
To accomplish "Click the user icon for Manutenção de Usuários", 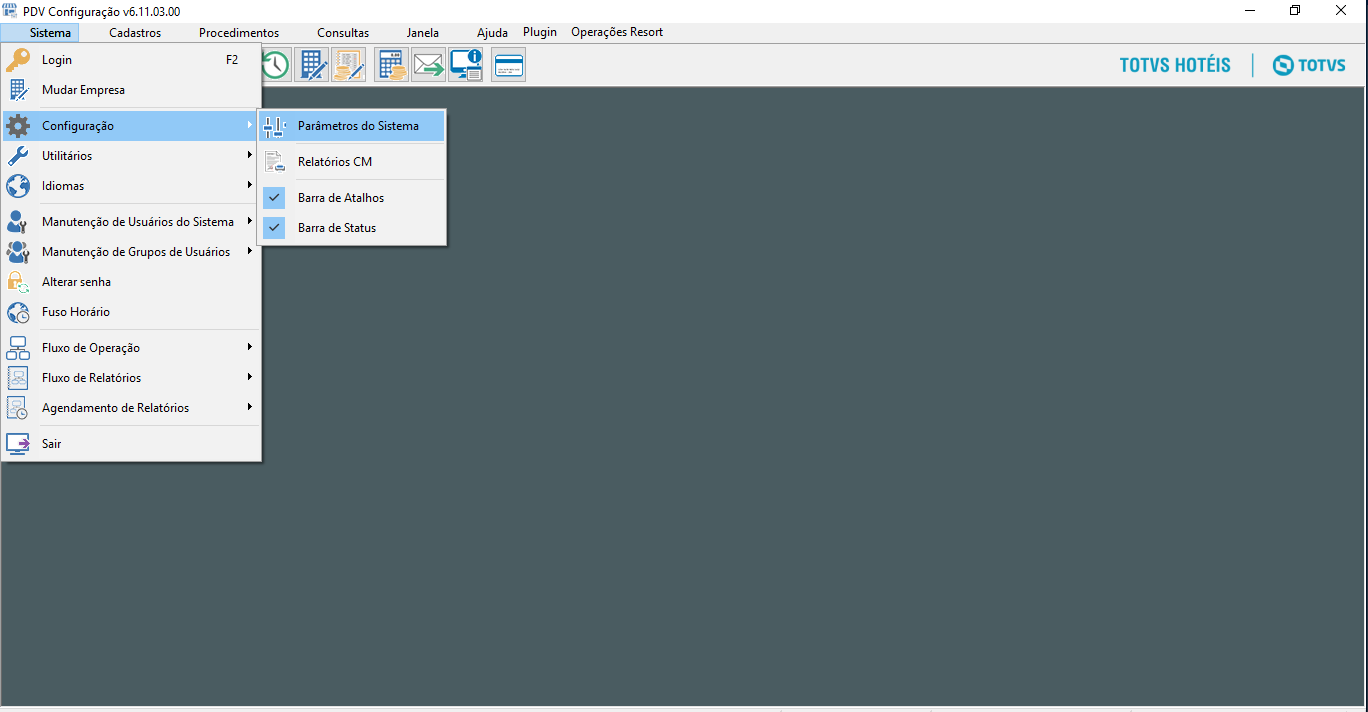I will coord(18,222).
